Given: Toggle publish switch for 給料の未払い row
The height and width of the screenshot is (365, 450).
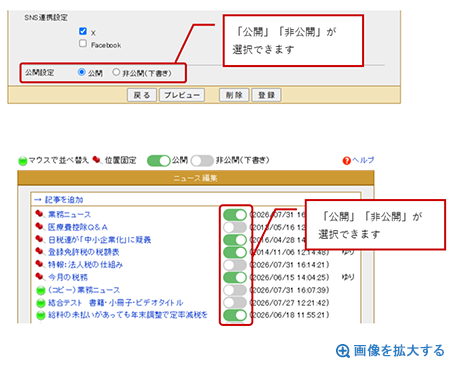Looking at the screenshot, I should (235, 315).
